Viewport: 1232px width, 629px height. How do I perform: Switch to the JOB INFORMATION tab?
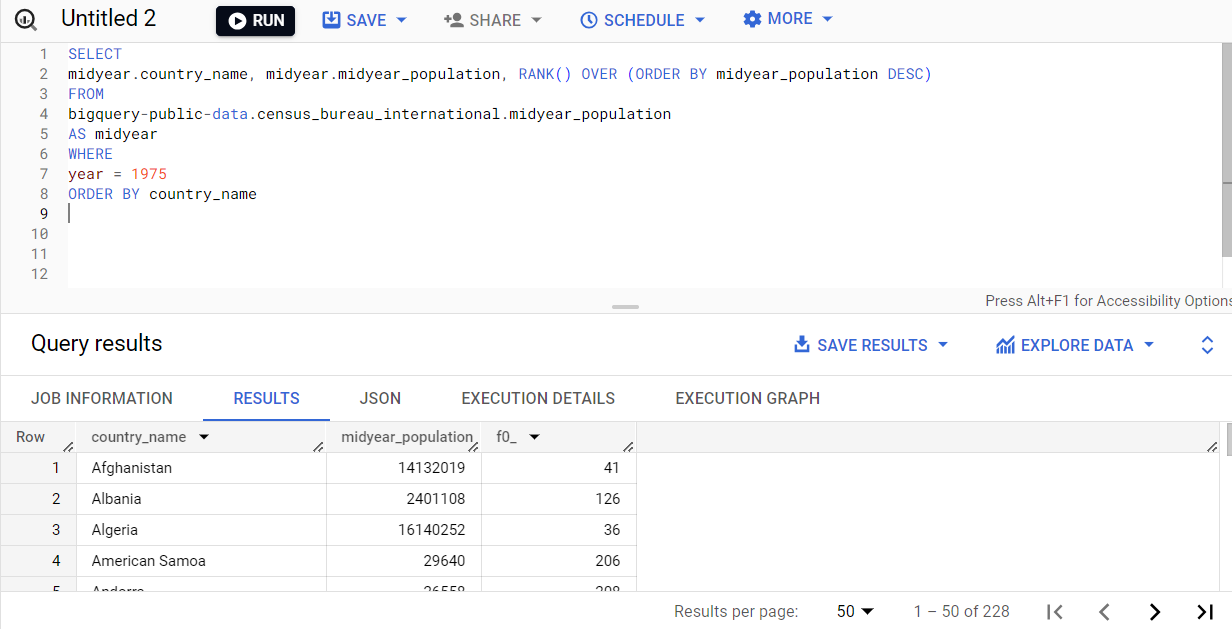pyautogui.click(x=102, y=398)
